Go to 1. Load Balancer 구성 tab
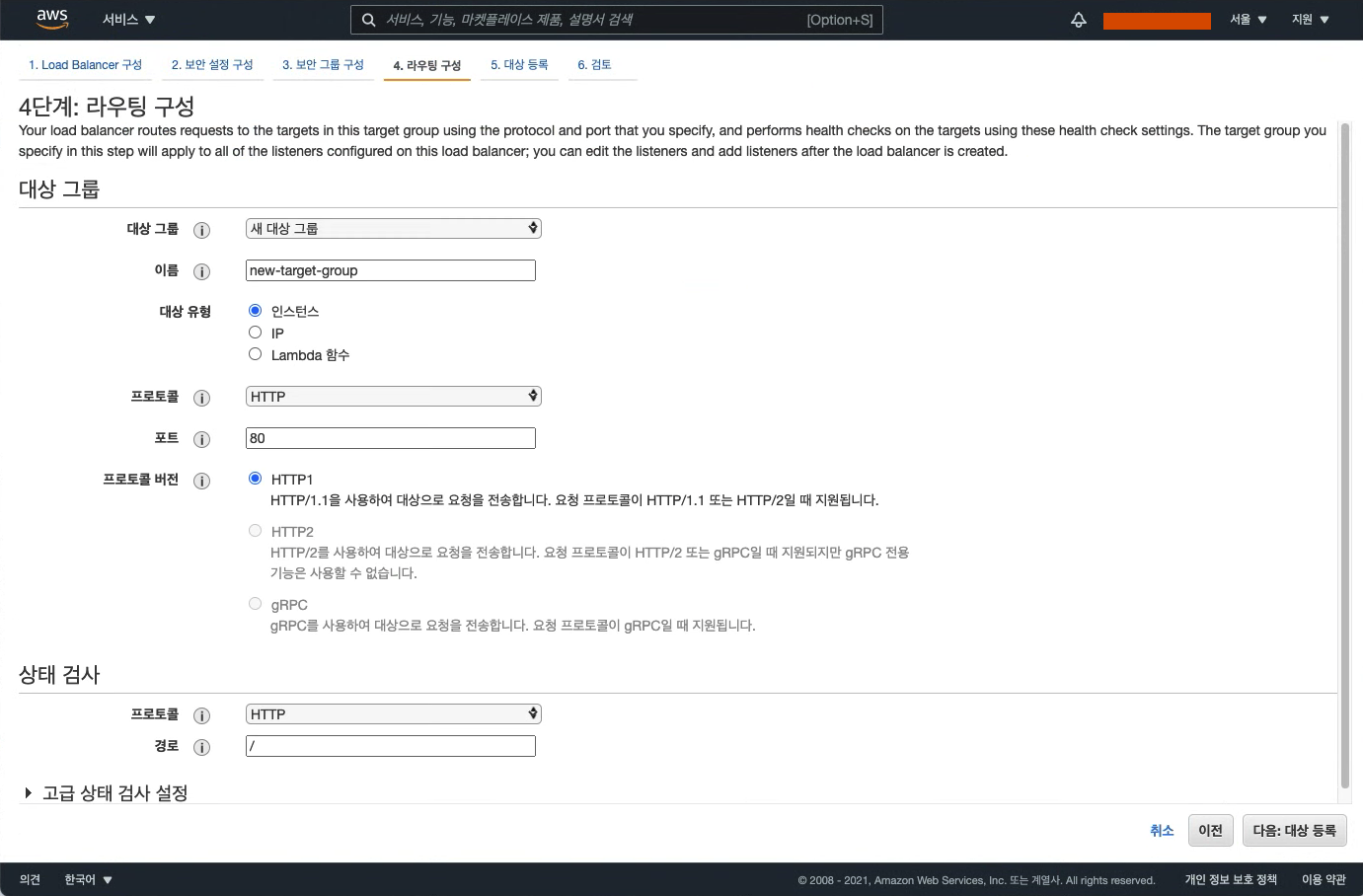The width and height of the screenshot is (1363, 896). pyautogui.click(x=85, y=65)
